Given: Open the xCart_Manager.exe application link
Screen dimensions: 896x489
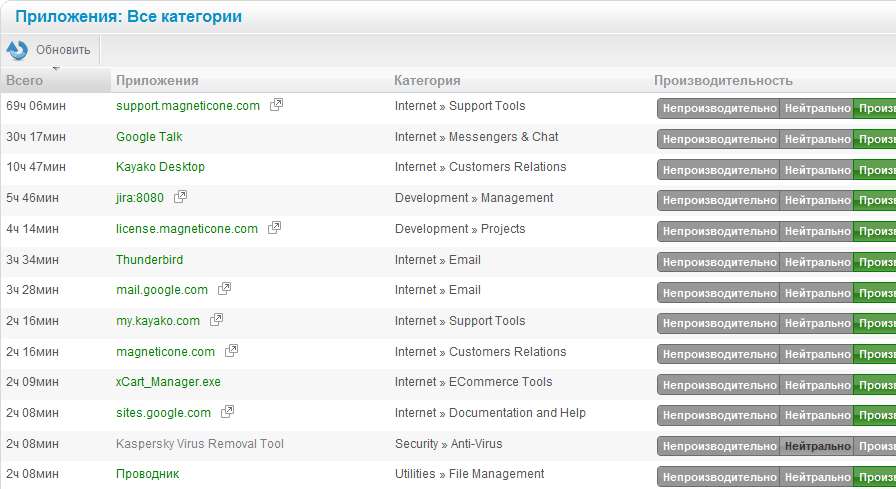Looking at the screenshot, I should click(168, 382).
